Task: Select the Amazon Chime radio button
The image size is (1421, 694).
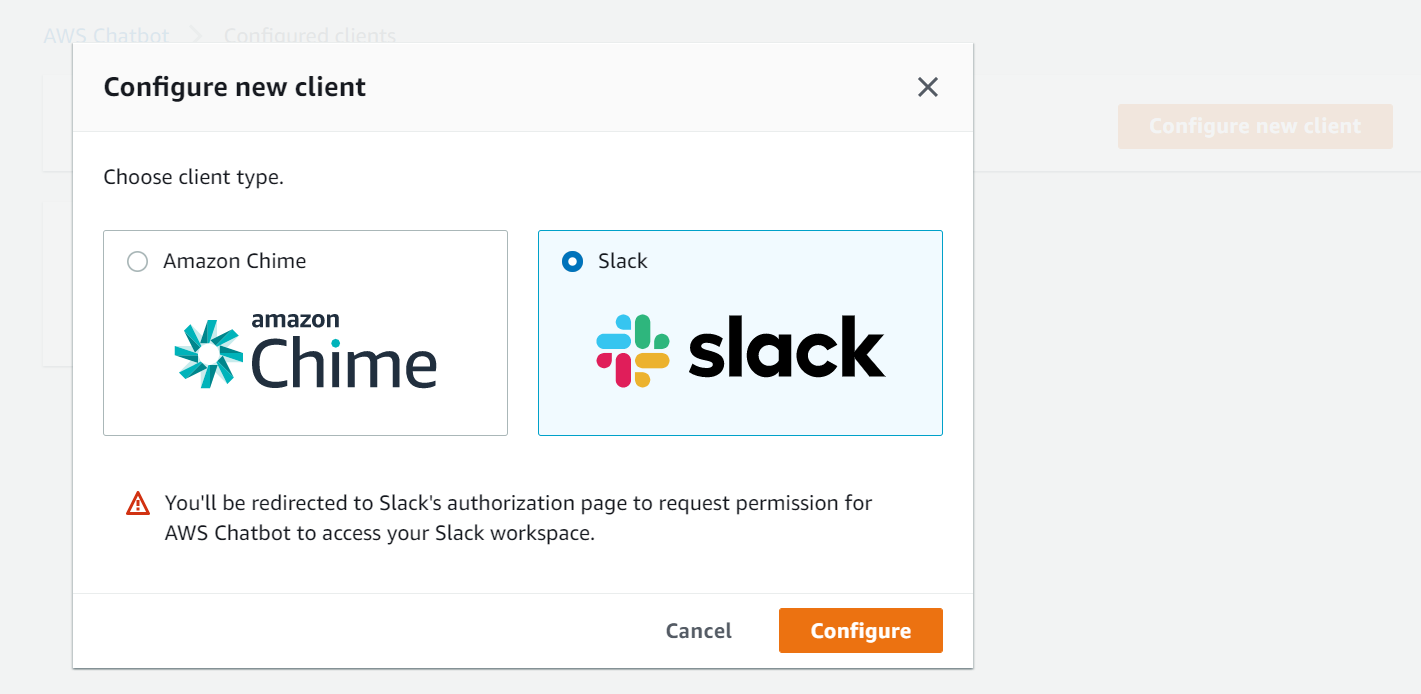Action: click(138, 262)
